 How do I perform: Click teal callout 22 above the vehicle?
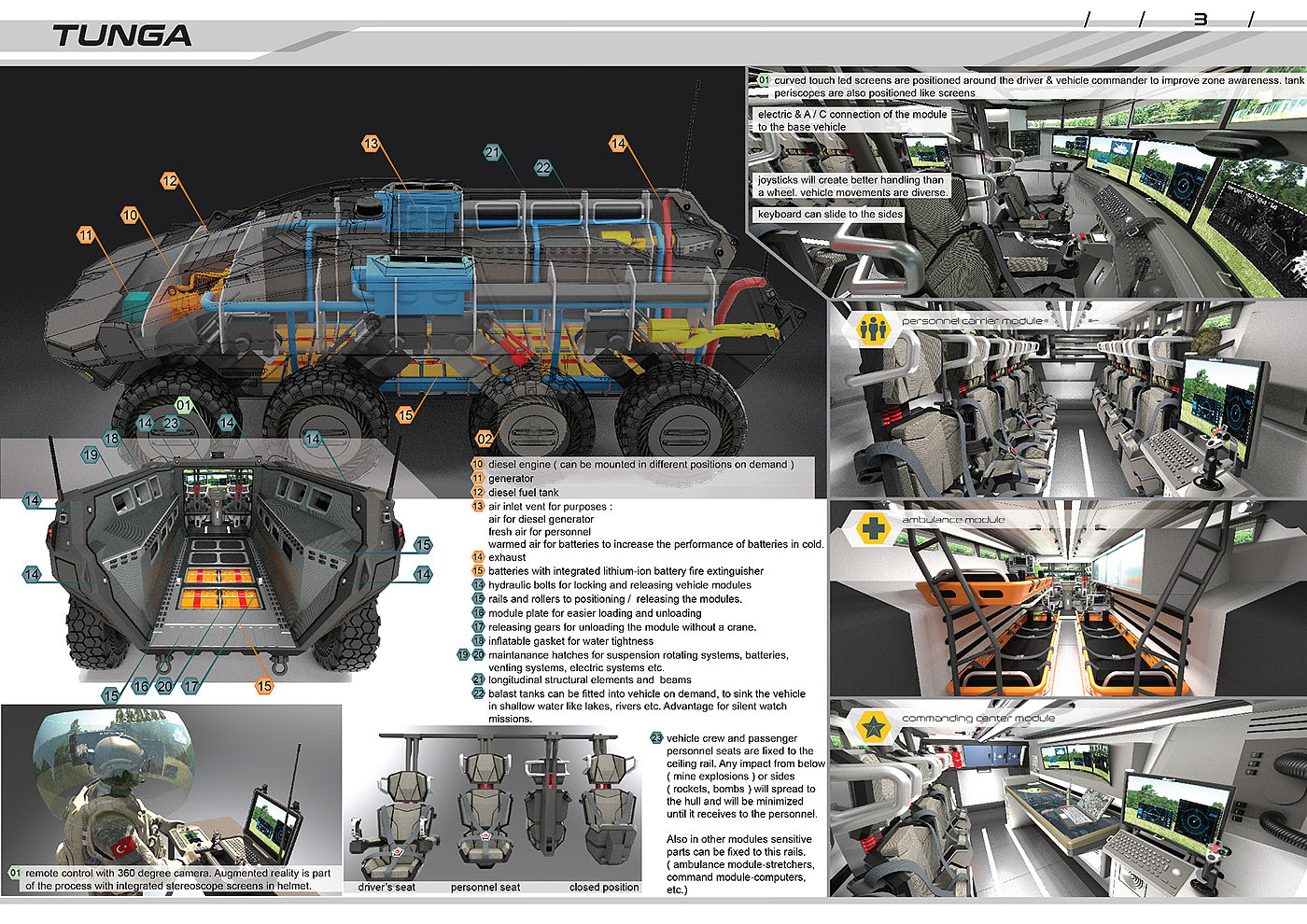tap(543, 168)
